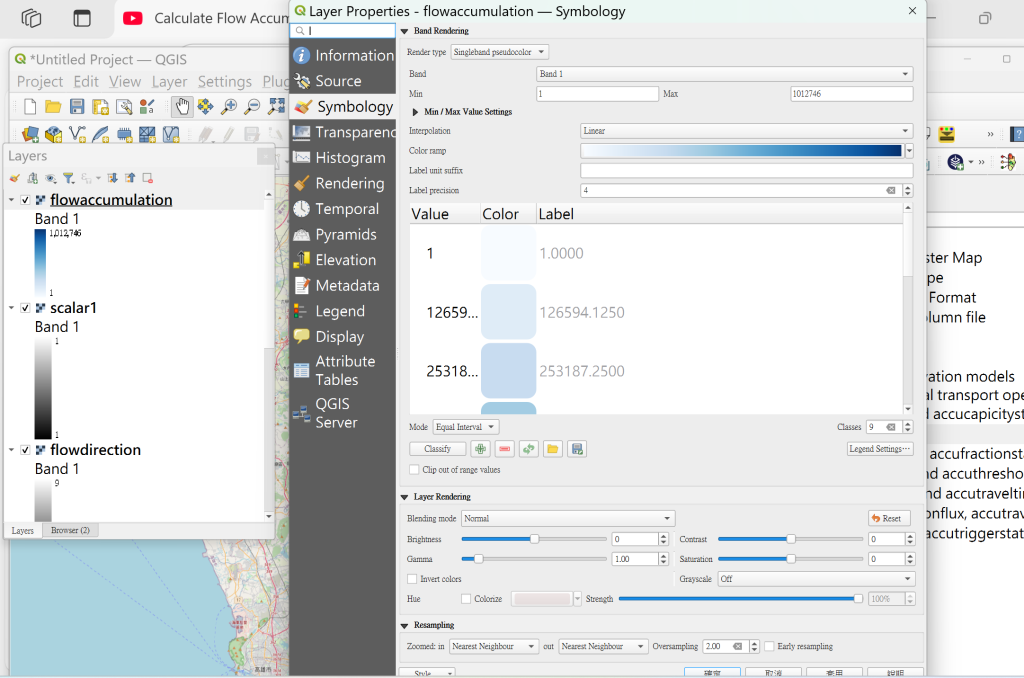
Task: Click color swatch for value 253187.2500
Action: 508,371
